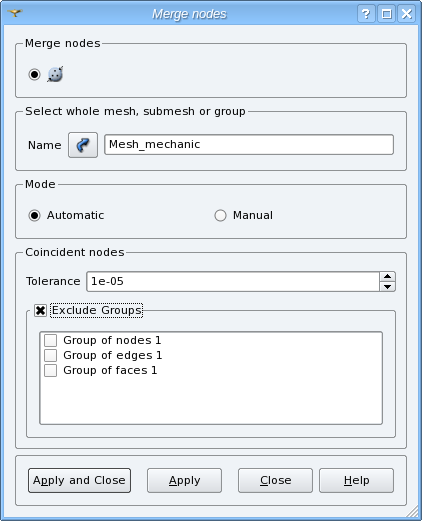This screenshot has width=422, height=521.
Task: Click the SALOME logo icon in title bar
Action: coord(15,13)
